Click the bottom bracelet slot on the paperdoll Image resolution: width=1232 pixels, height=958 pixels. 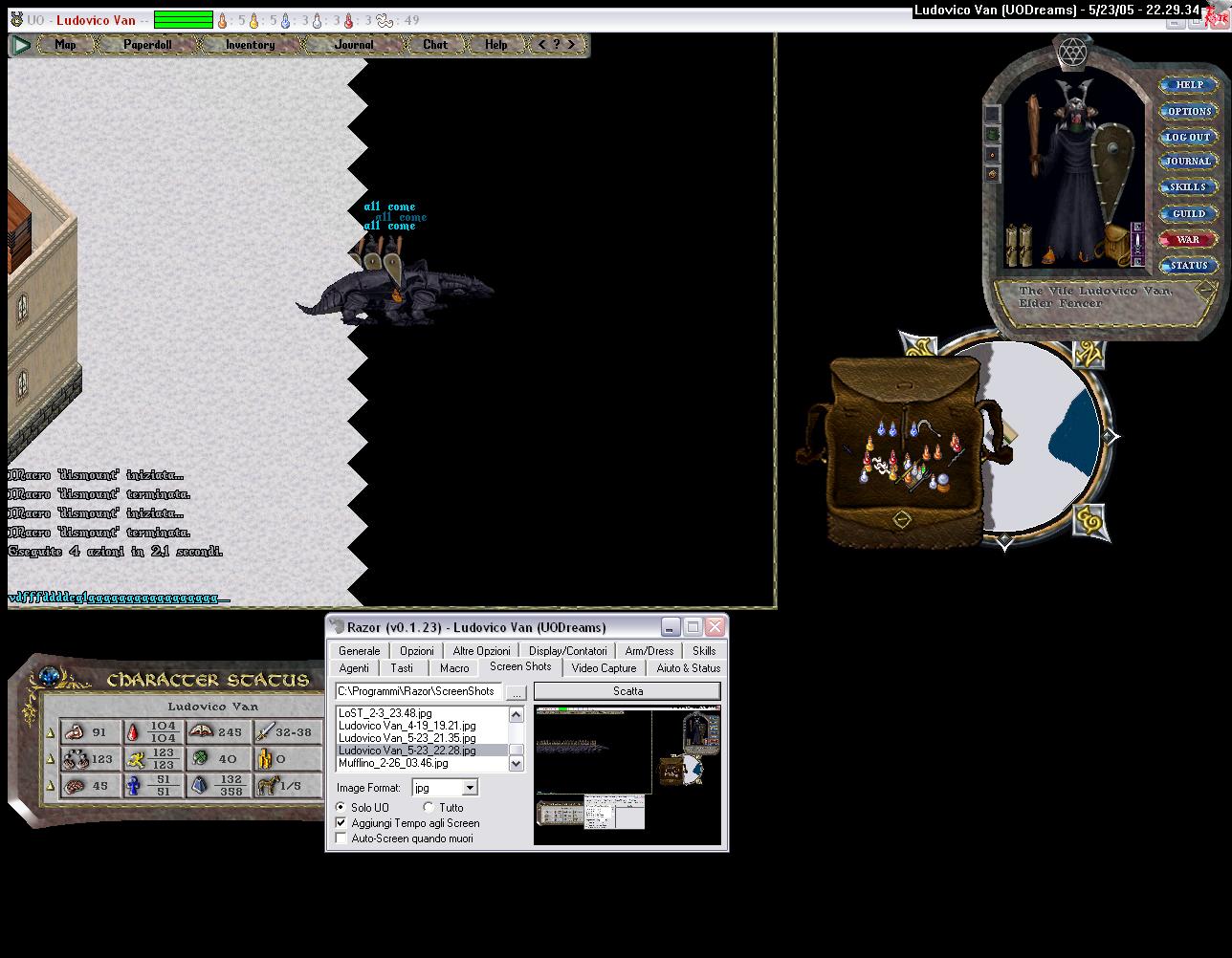click(992, 174)
